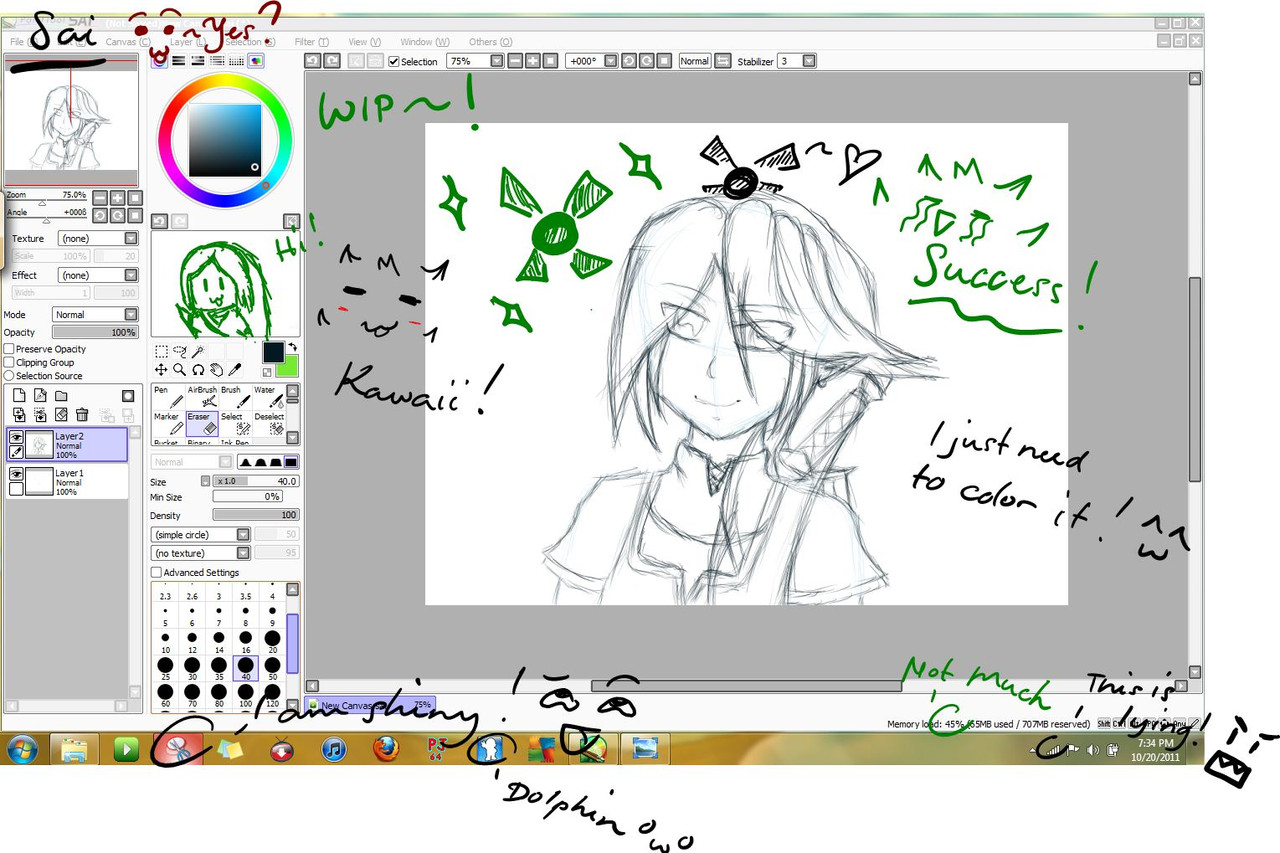1280x853 pixels.
Task: Pick the rectangular selection tool
Action: tap(161, 351)
